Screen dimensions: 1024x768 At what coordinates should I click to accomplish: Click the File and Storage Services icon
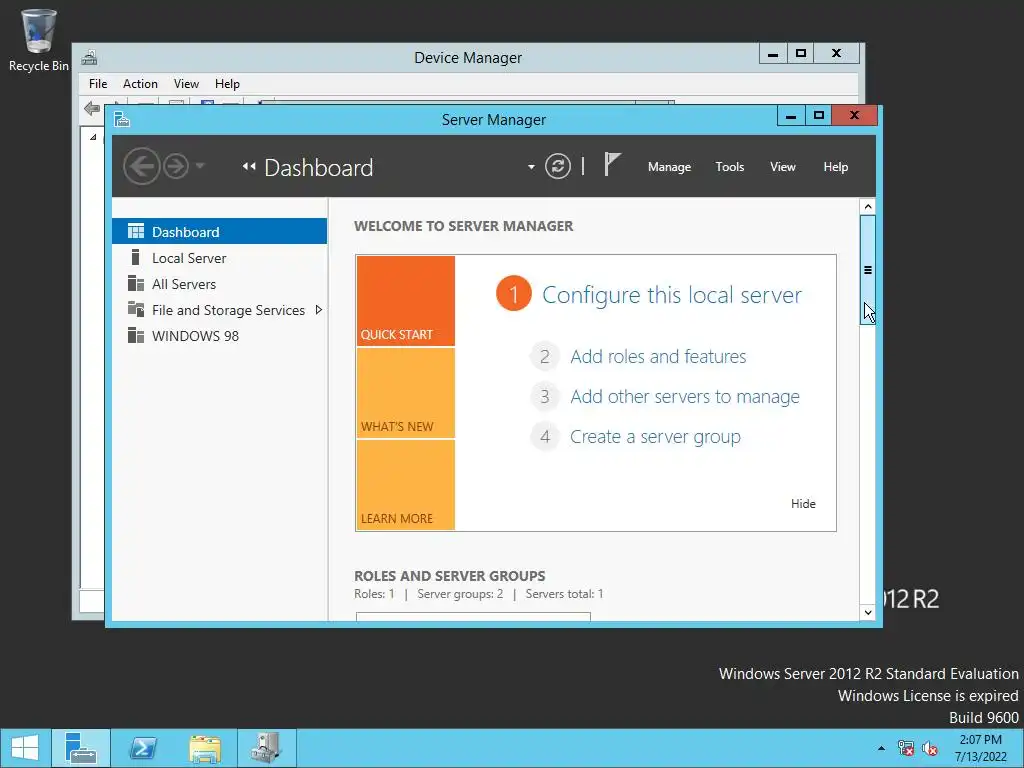point(136,309)
